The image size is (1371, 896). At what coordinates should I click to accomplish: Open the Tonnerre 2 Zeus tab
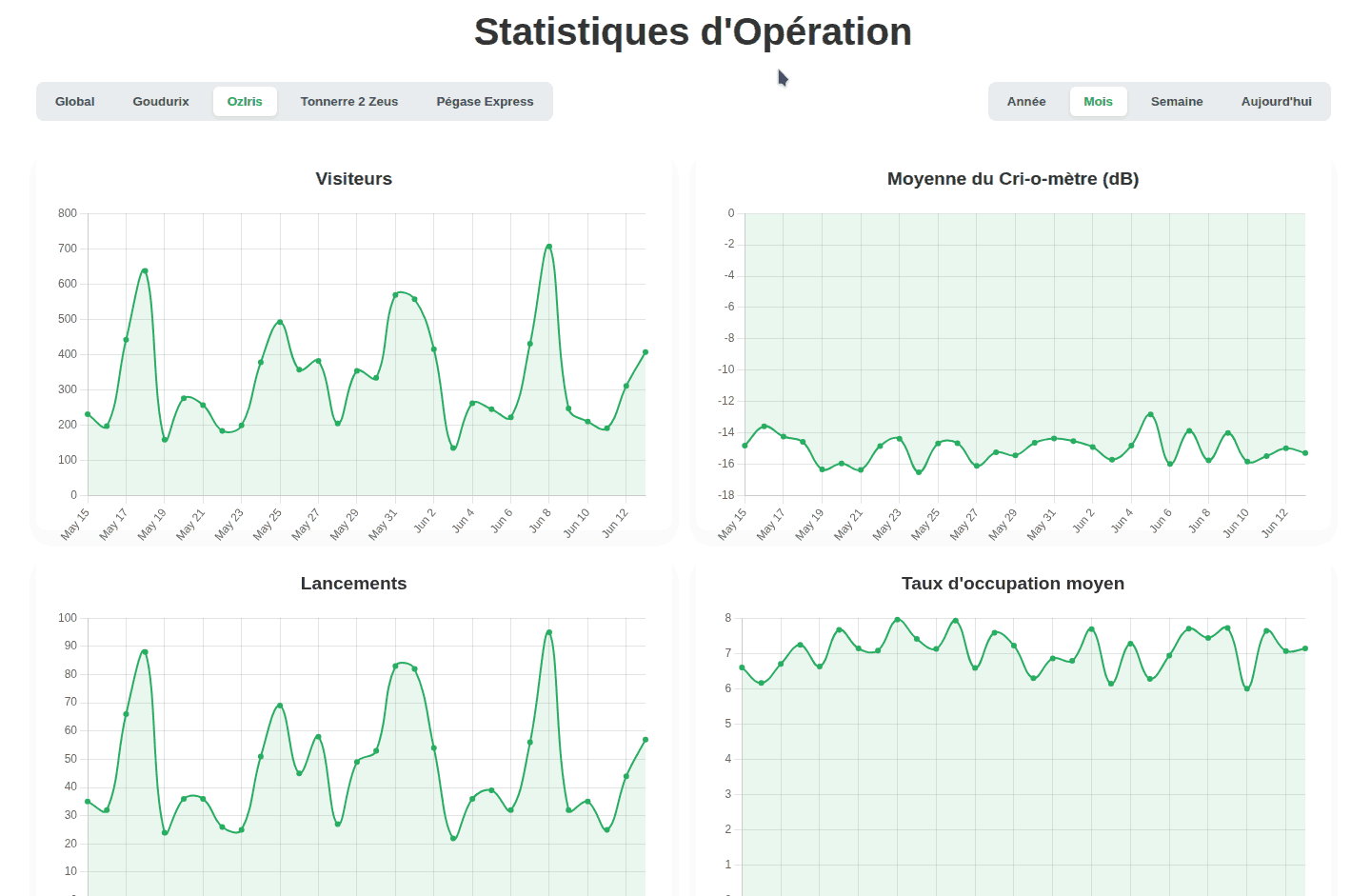[x=349, y=102]
